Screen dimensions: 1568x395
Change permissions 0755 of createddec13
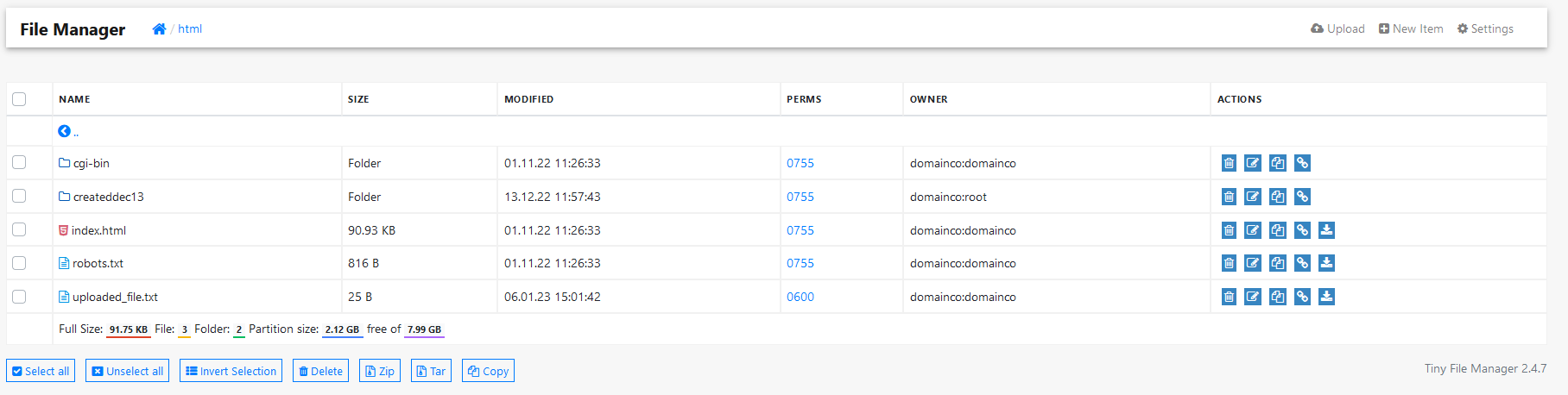800,197
